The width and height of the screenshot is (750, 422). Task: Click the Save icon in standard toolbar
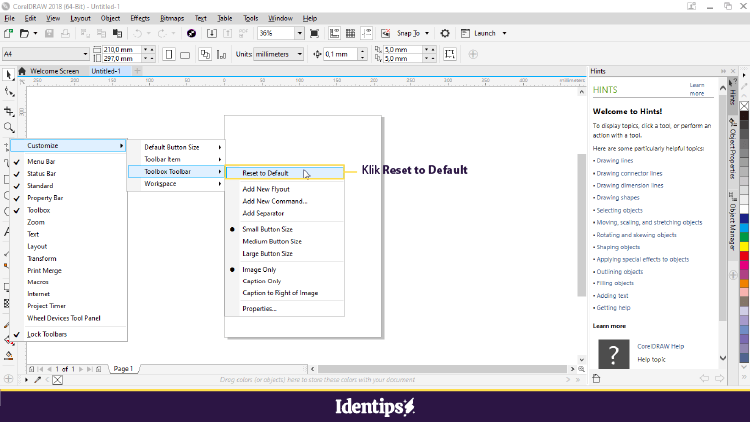[48, 33]
